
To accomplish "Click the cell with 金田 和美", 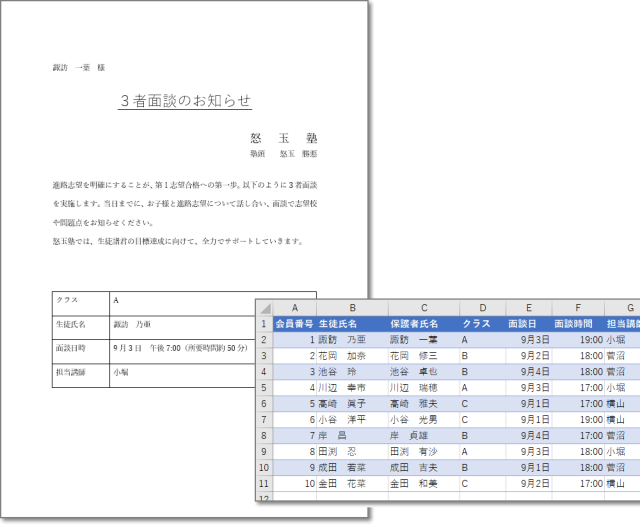I will click(413, 483).
